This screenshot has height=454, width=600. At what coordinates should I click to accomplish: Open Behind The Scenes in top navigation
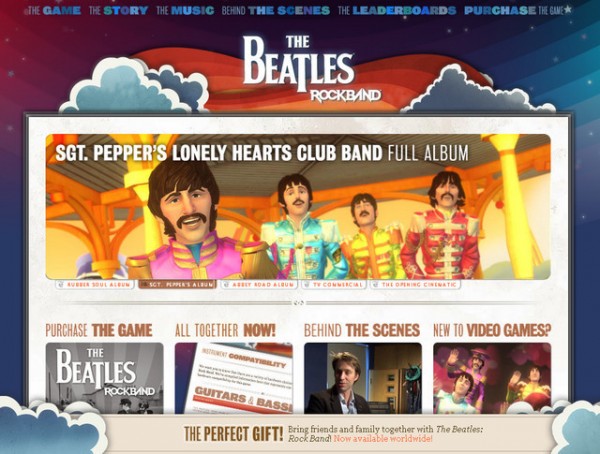coord(276,10)
